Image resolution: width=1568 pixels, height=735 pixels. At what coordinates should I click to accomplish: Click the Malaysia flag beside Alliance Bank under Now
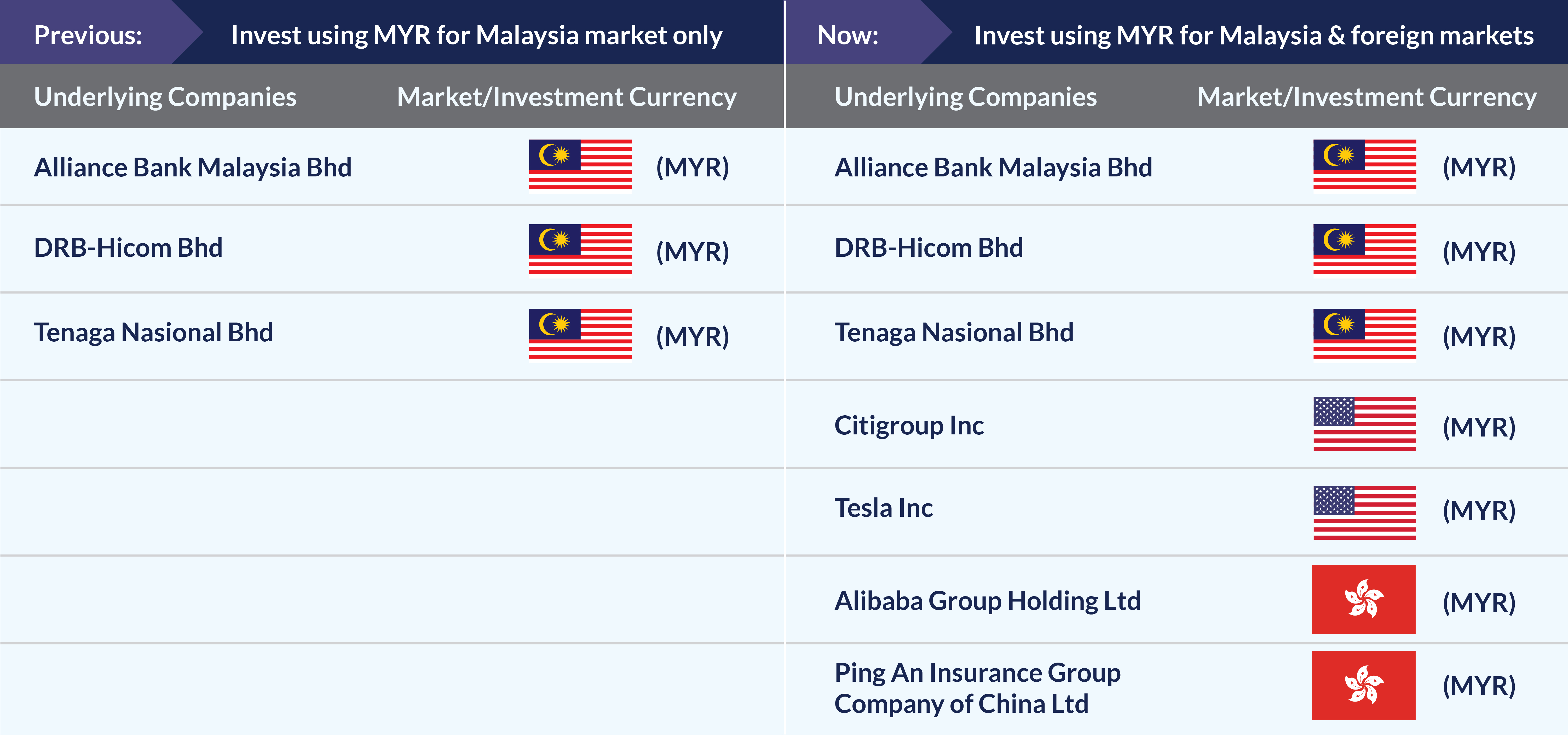(1364, 164)
